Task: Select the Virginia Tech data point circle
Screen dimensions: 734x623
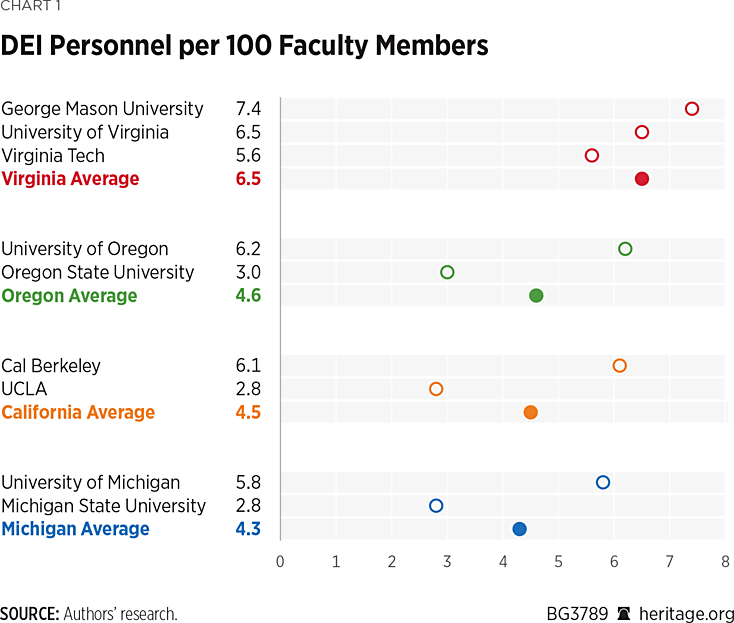Action: click(x=592, y=155)
